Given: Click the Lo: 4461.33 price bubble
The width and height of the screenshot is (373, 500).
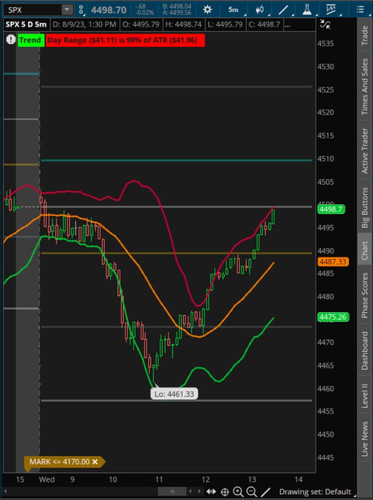Looking at the screenshot, I should click(174, 394).
